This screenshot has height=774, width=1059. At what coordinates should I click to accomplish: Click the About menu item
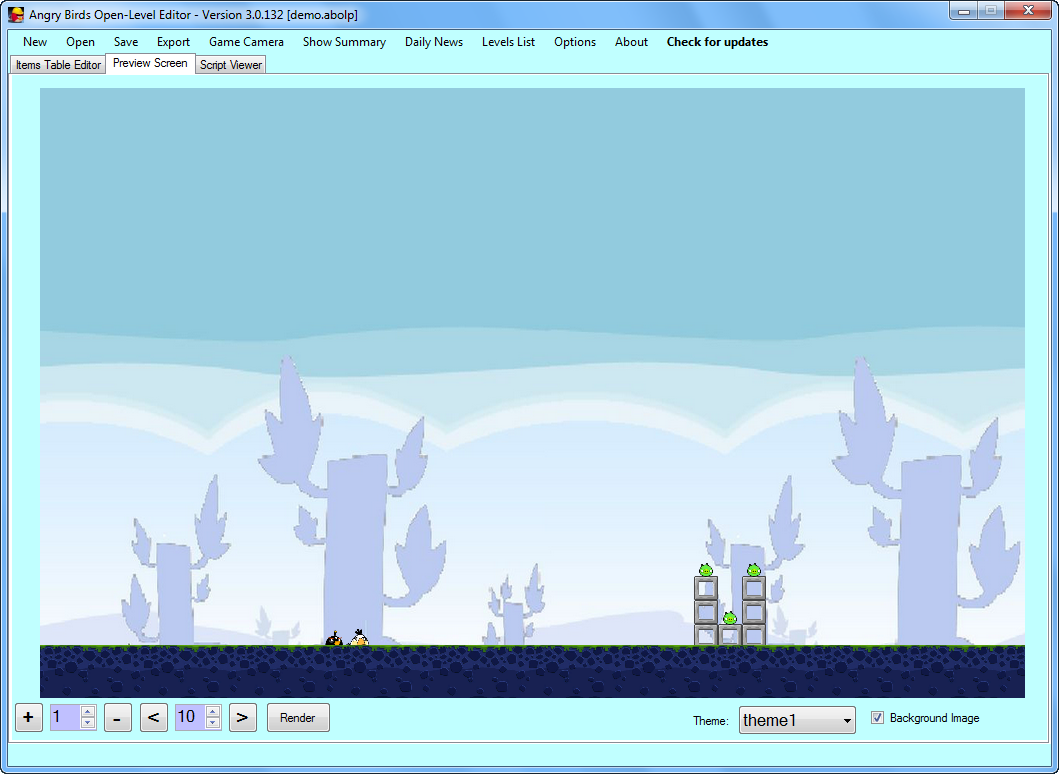click(631, 42)
